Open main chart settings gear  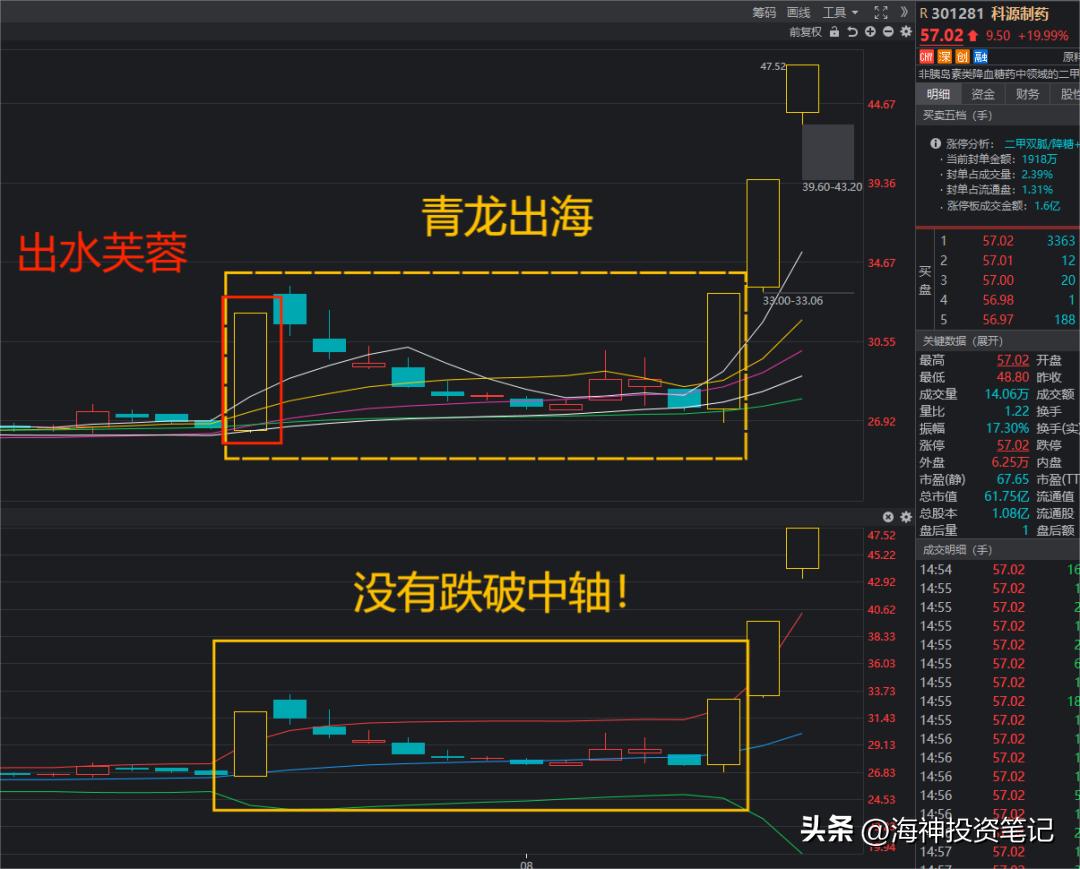tap(906, 32)
